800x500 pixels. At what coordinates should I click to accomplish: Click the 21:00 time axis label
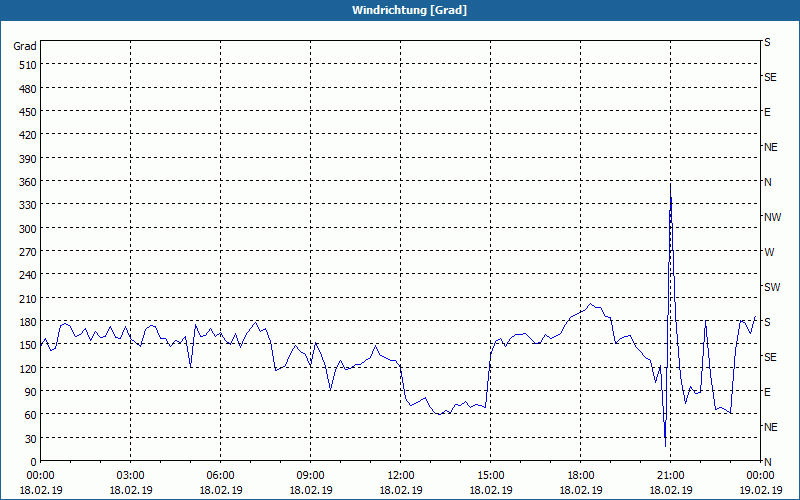[670, 475]
